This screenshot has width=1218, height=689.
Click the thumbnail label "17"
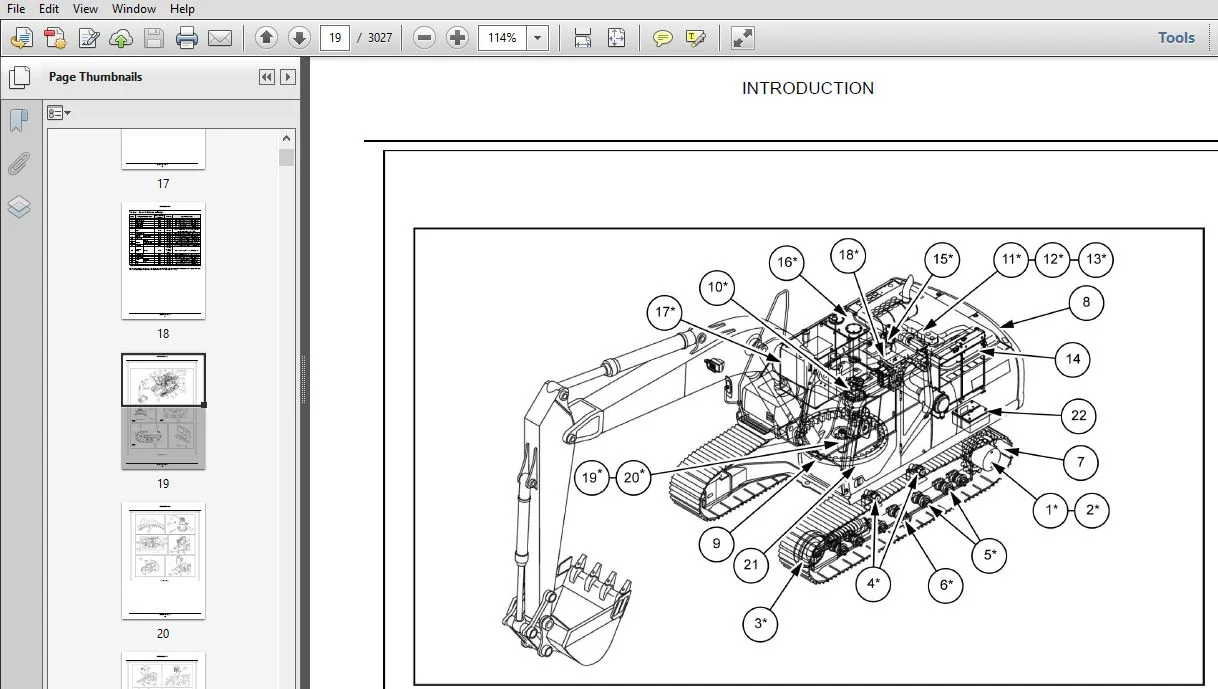pyautogui.click(x=163, y=184)
